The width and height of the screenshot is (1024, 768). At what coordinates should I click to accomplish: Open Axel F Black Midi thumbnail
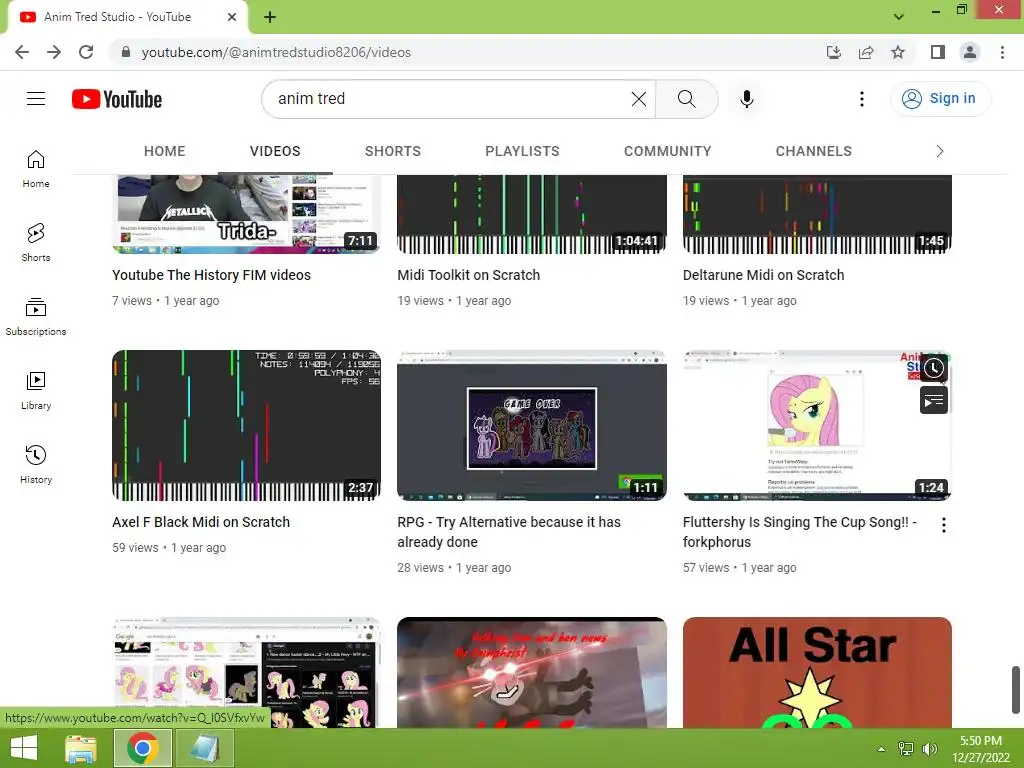coord(246,426)
